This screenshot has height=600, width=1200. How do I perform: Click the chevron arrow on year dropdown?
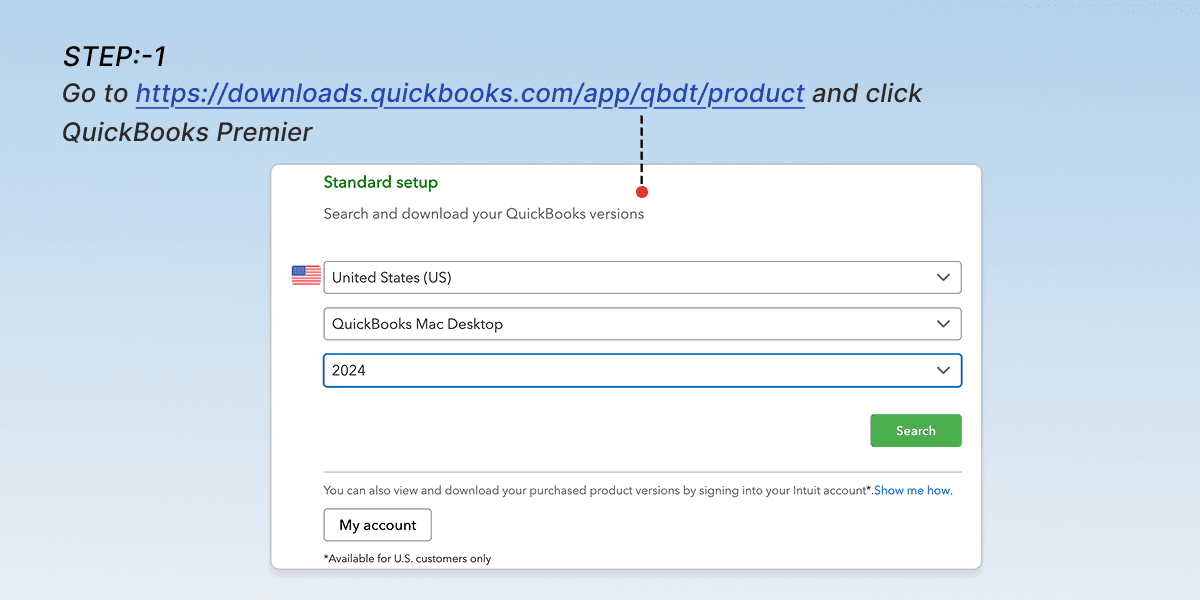943,370
